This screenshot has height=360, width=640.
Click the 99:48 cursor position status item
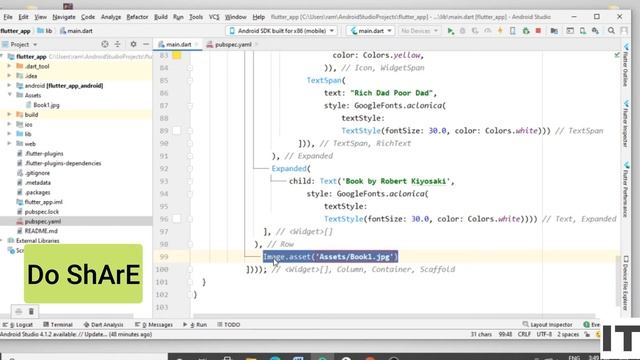tap(505, 334)
